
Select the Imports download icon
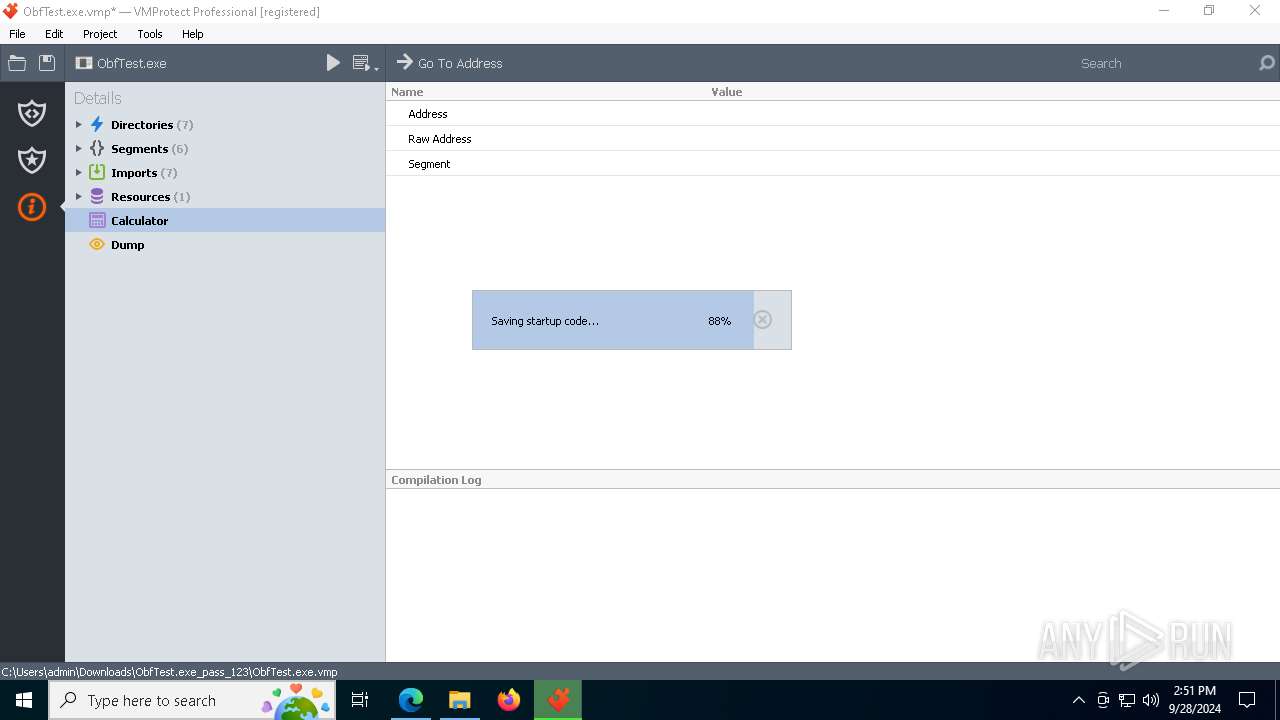(97, 173)
